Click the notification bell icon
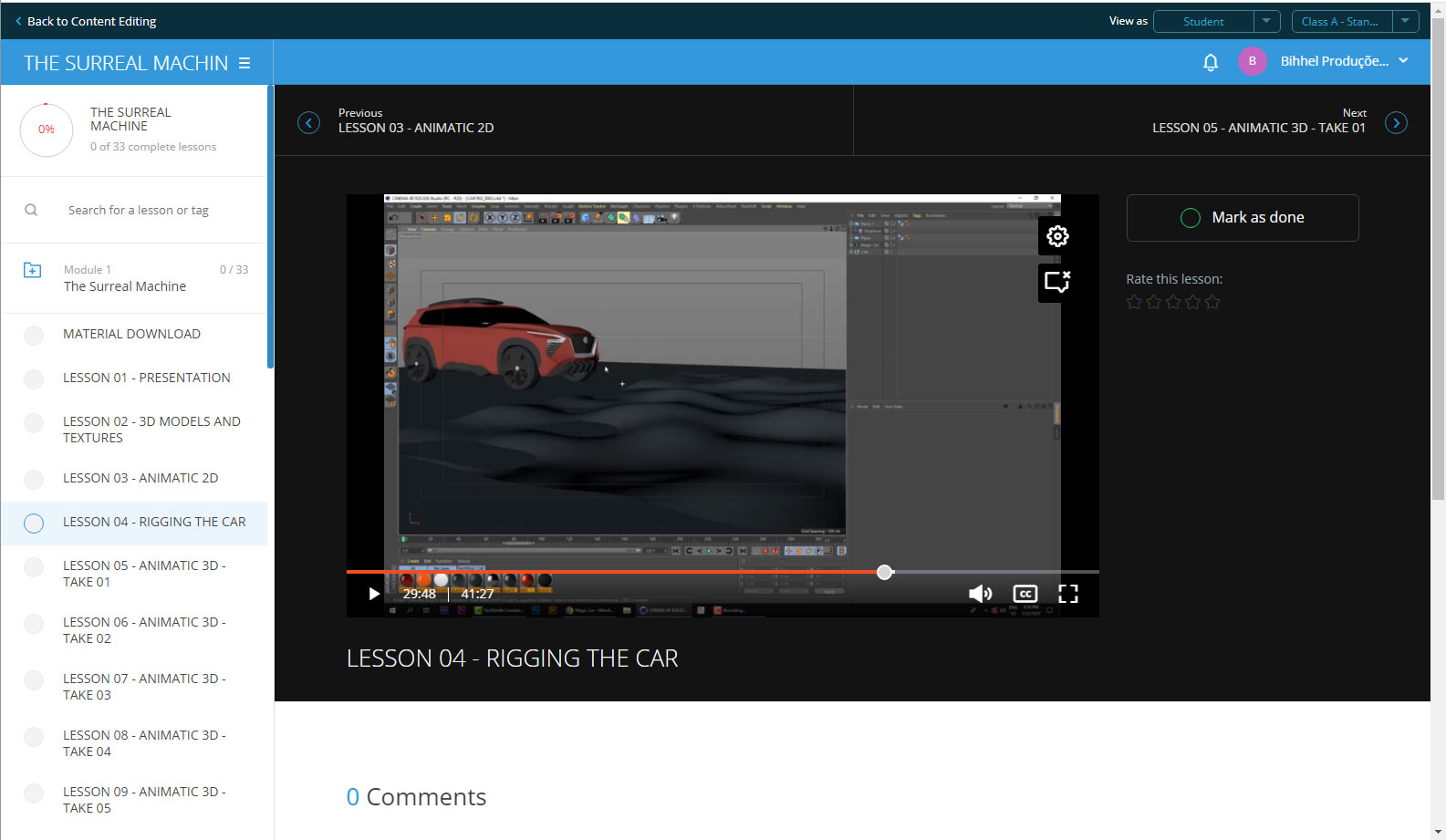The width and height of the screenshot is (1446, 840). [x=1211, y=62]
